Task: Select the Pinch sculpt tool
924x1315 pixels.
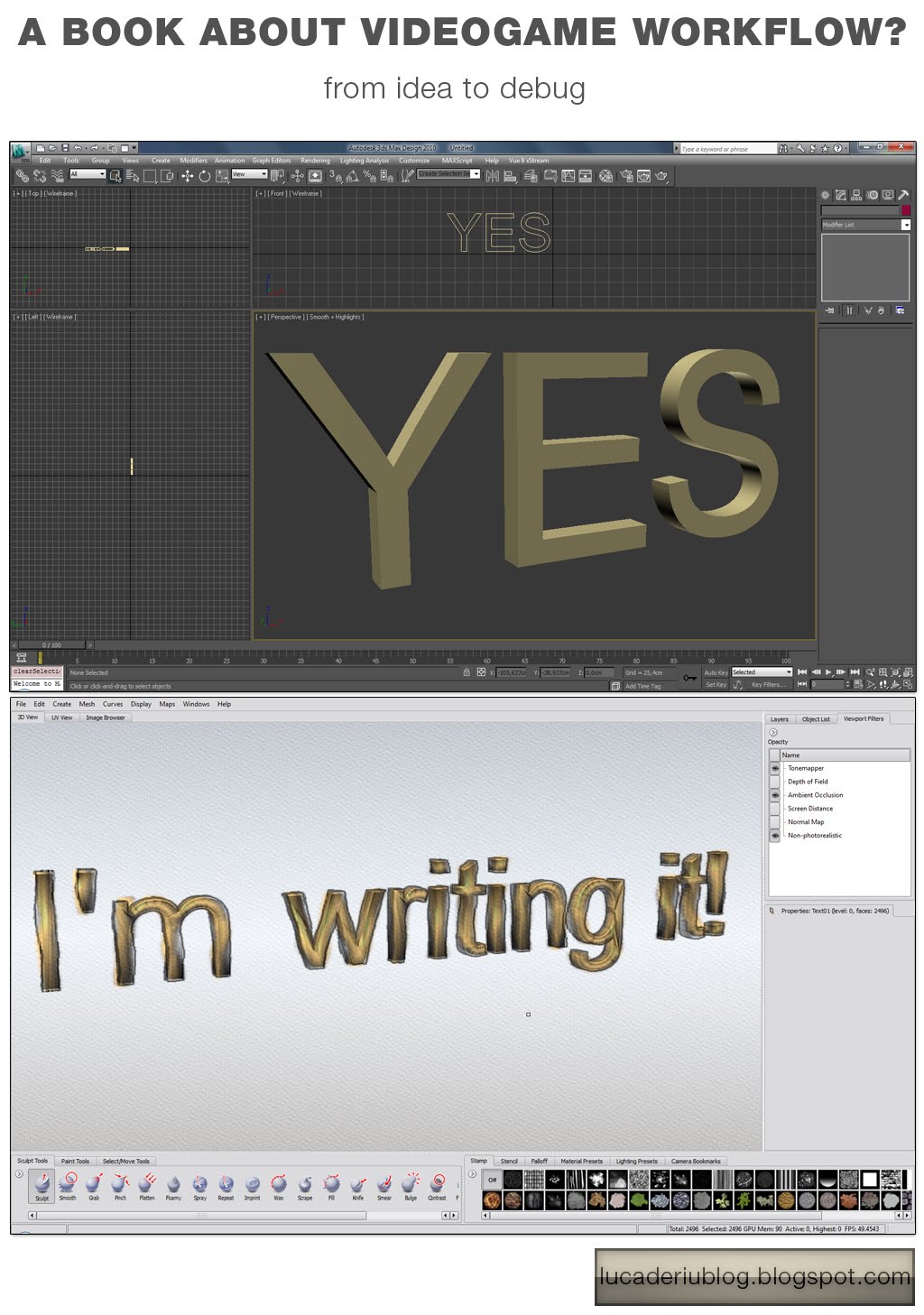Action: [120, 1185]
